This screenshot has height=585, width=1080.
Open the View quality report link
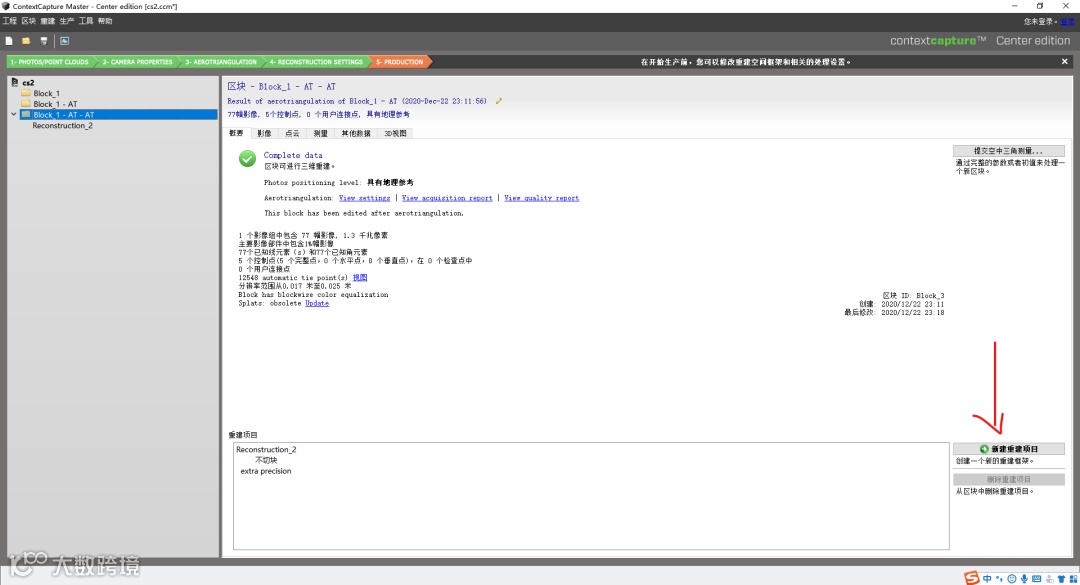(541, 198)
